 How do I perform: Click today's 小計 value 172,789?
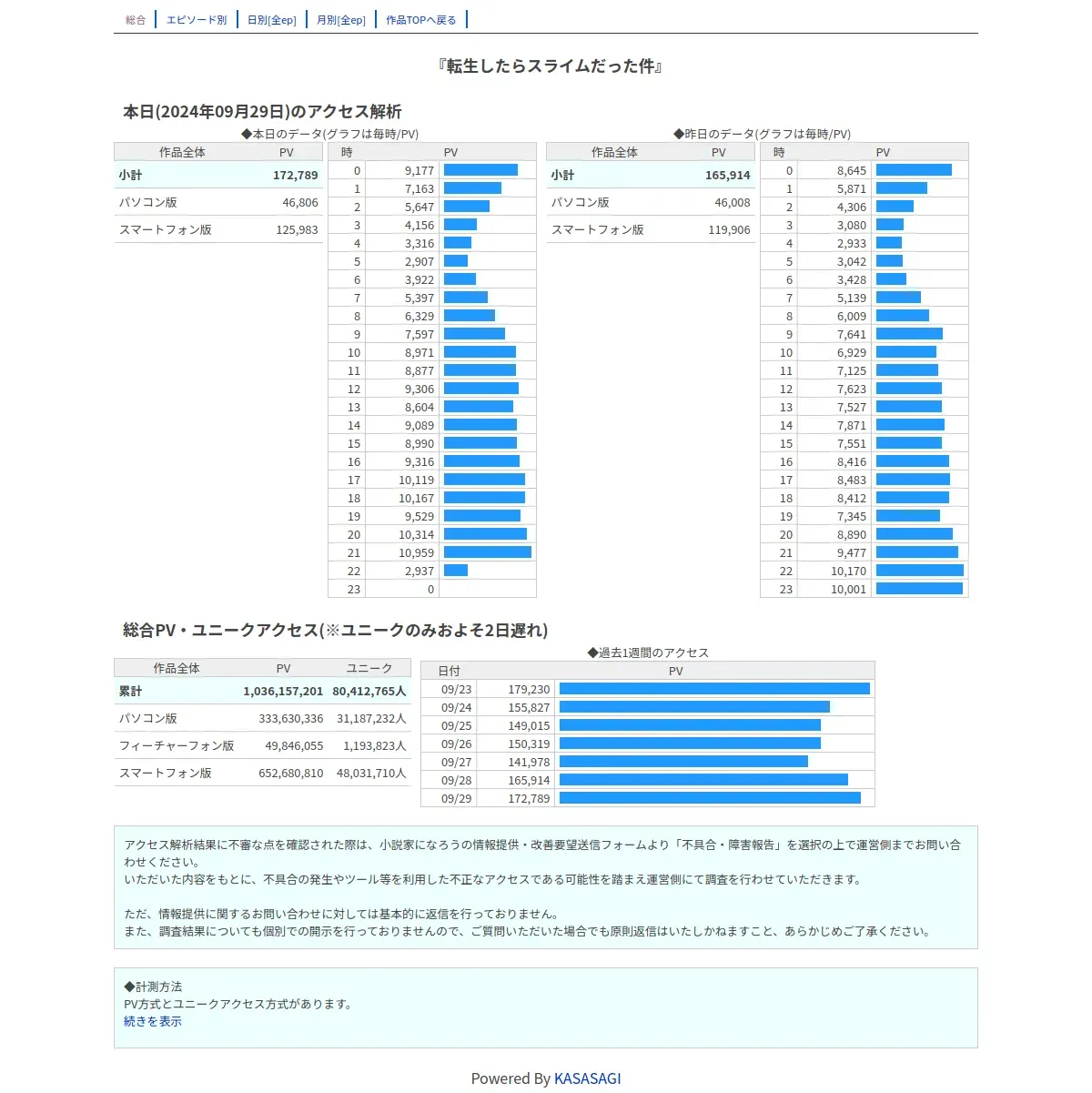tap(296, 176)
